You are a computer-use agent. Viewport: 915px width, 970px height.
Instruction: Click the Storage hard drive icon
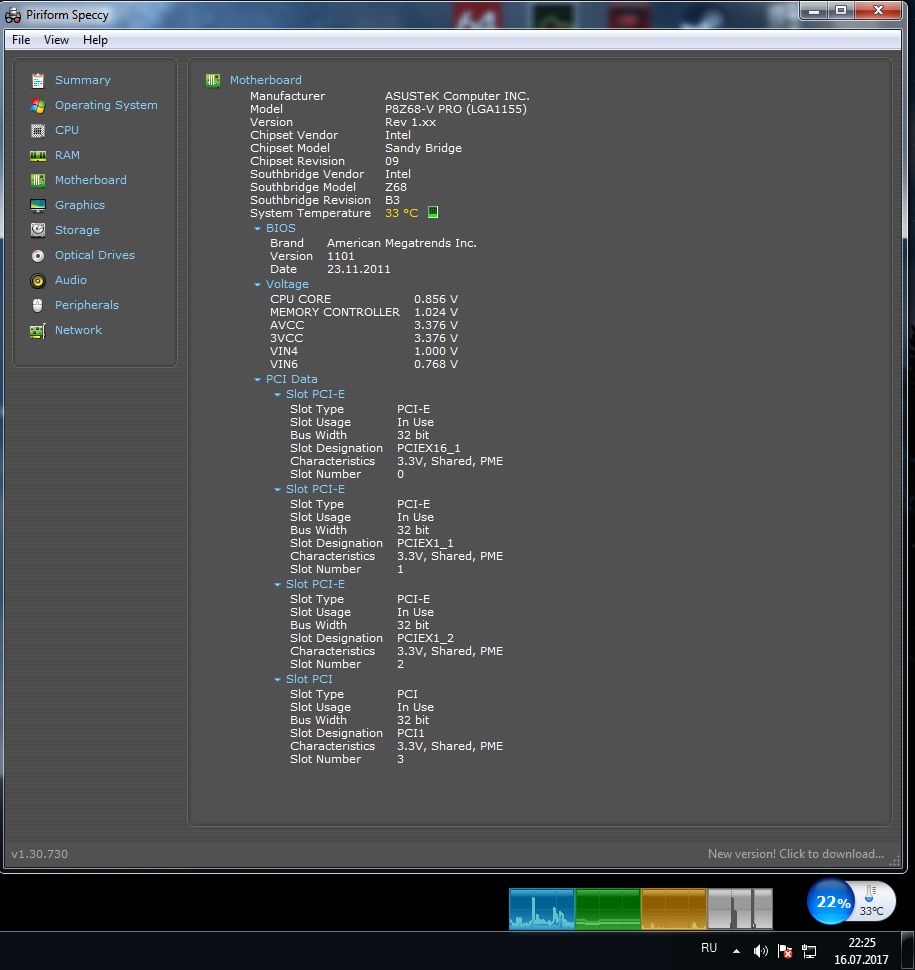(38, 230)
